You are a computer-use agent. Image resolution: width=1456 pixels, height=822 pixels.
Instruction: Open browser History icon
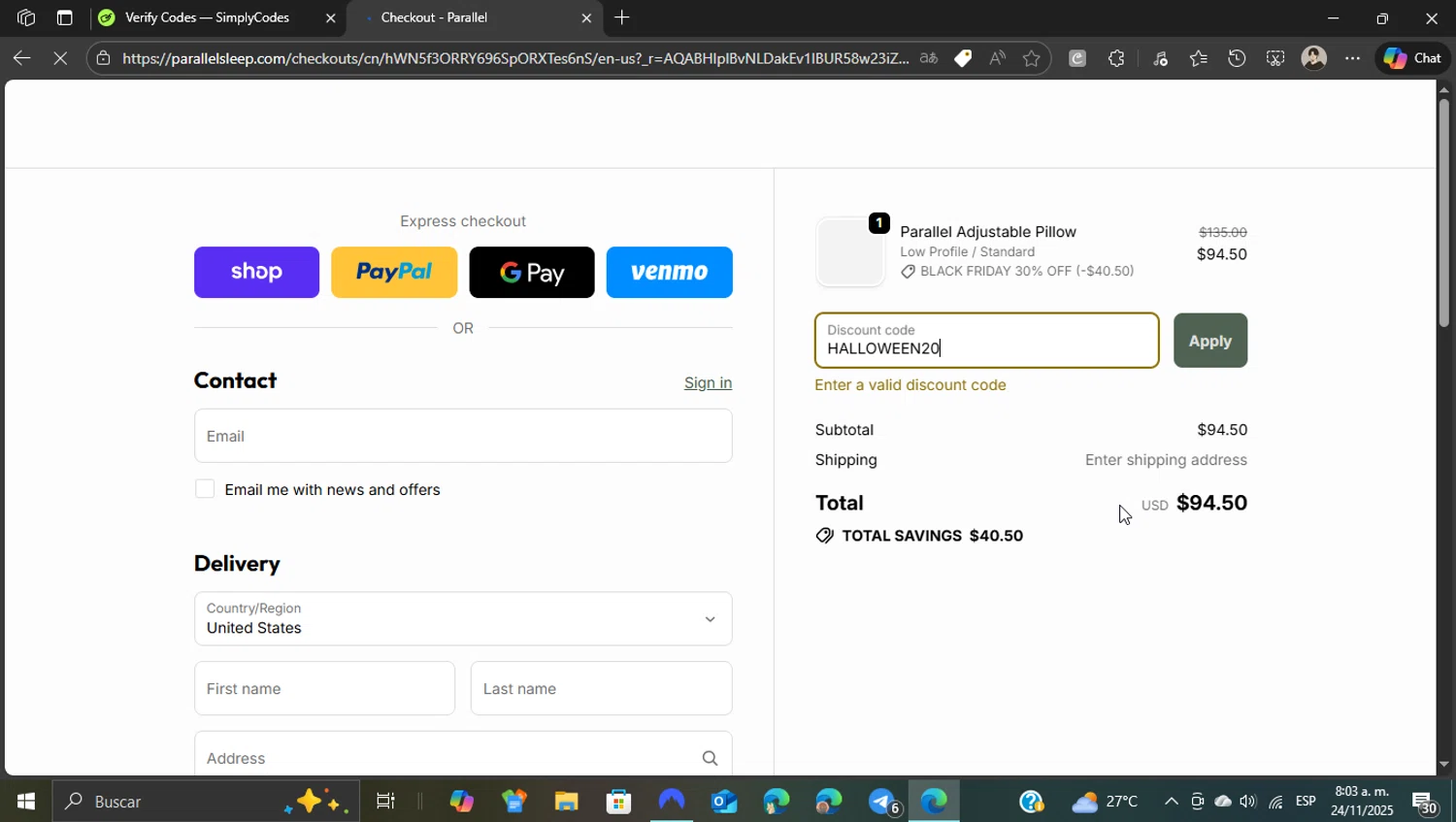(x=1237, y=58)
